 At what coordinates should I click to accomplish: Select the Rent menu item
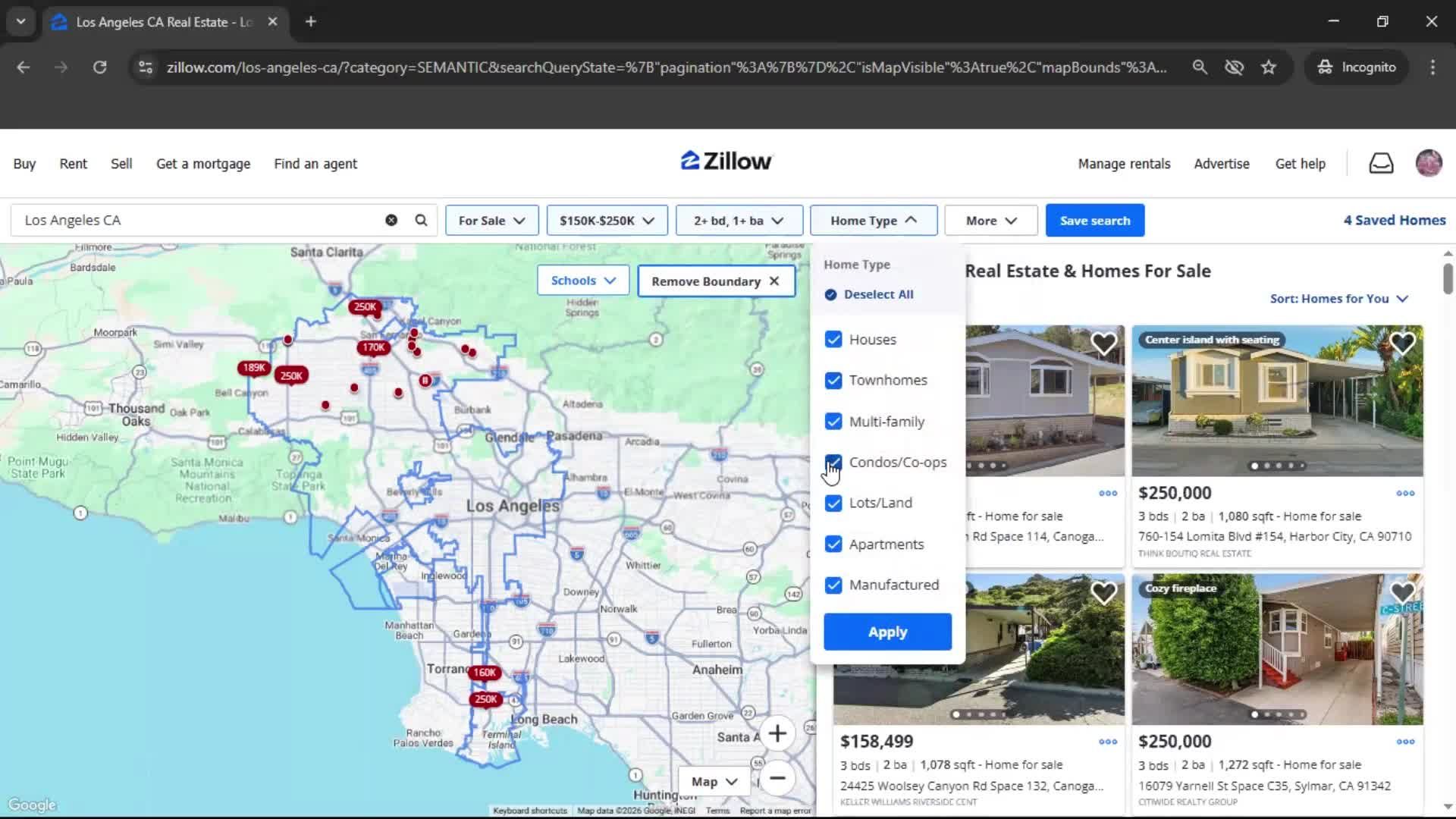(x=73, y=163)
